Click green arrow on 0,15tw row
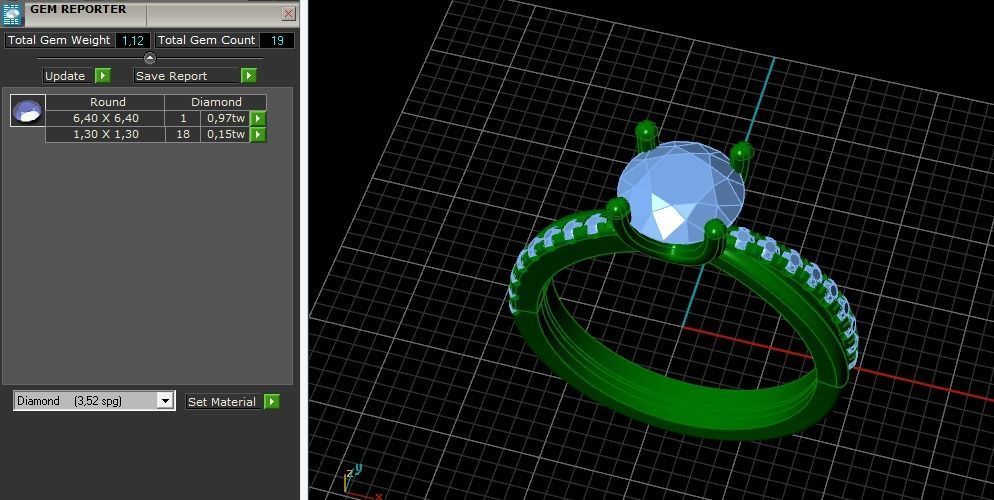This screenshot has height=500, width=994. pyautogui.click(x=258, y=134)
